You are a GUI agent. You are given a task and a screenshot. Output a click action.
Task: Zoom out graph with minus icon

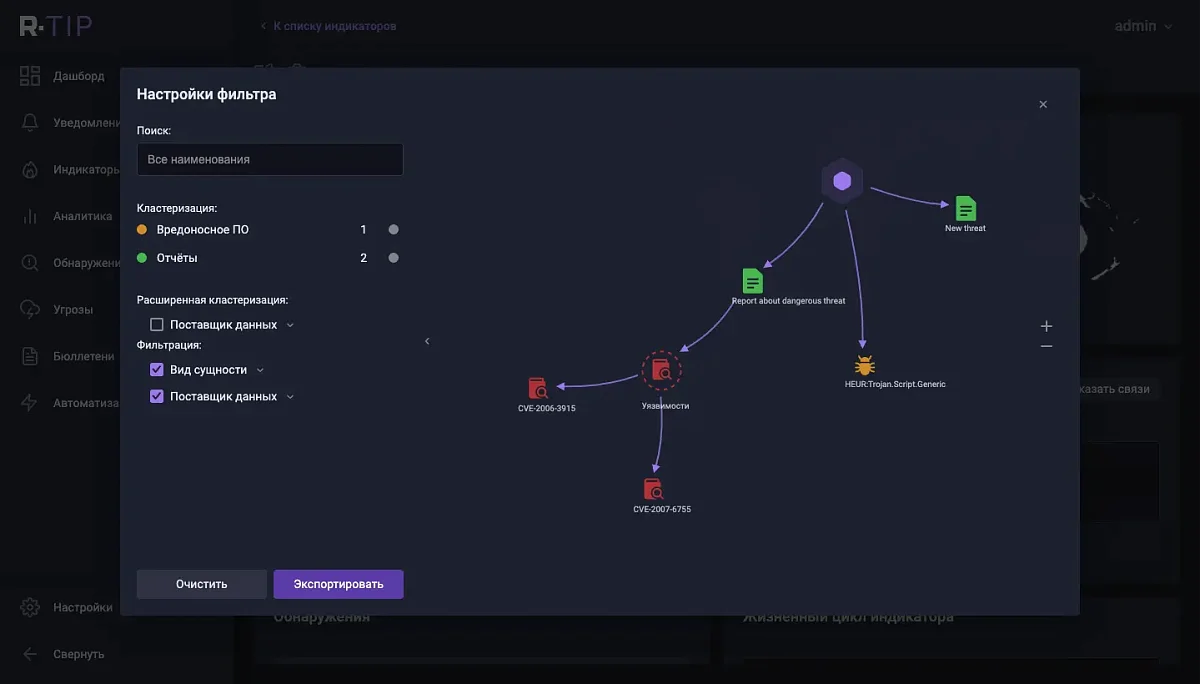coord(1046,346)
